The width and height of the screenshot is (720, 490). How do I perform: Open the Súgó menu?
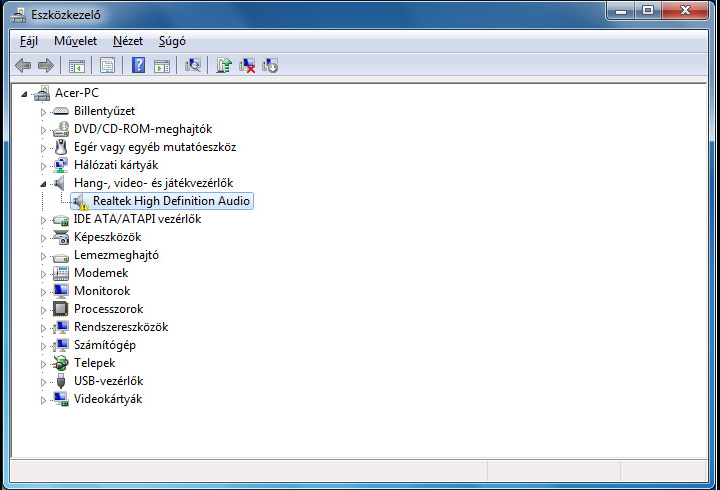172,41
